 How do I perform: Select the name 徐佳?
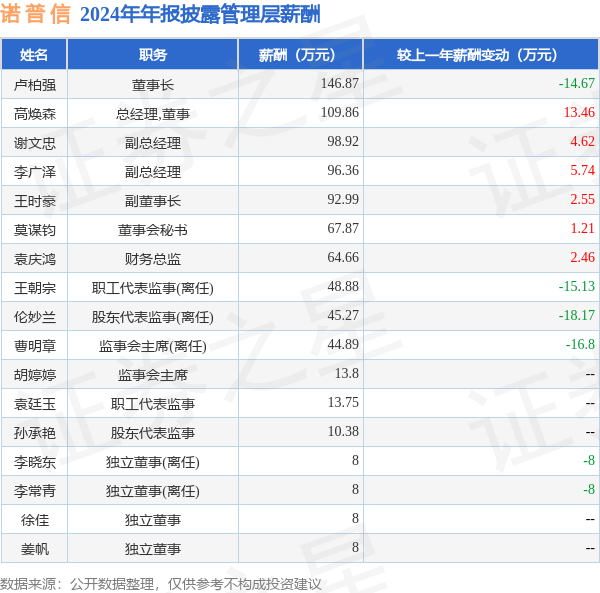click(x=35, y=520)
